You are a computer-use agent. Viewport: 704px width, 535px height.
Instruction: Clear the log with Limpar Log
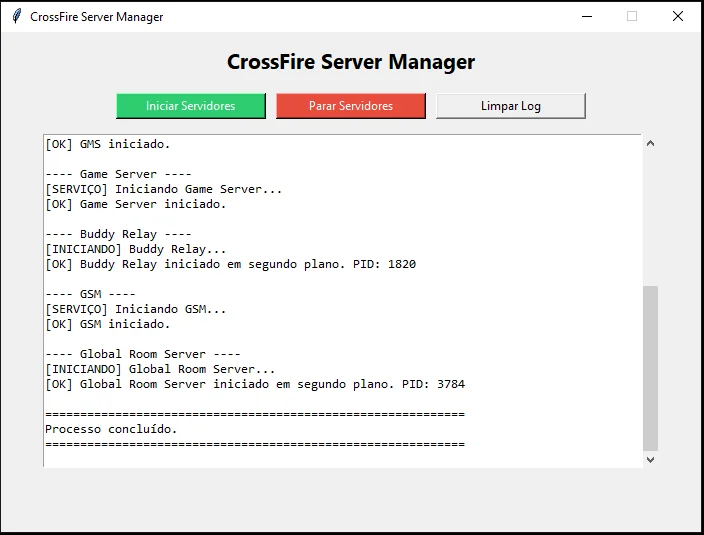[510, 106]
